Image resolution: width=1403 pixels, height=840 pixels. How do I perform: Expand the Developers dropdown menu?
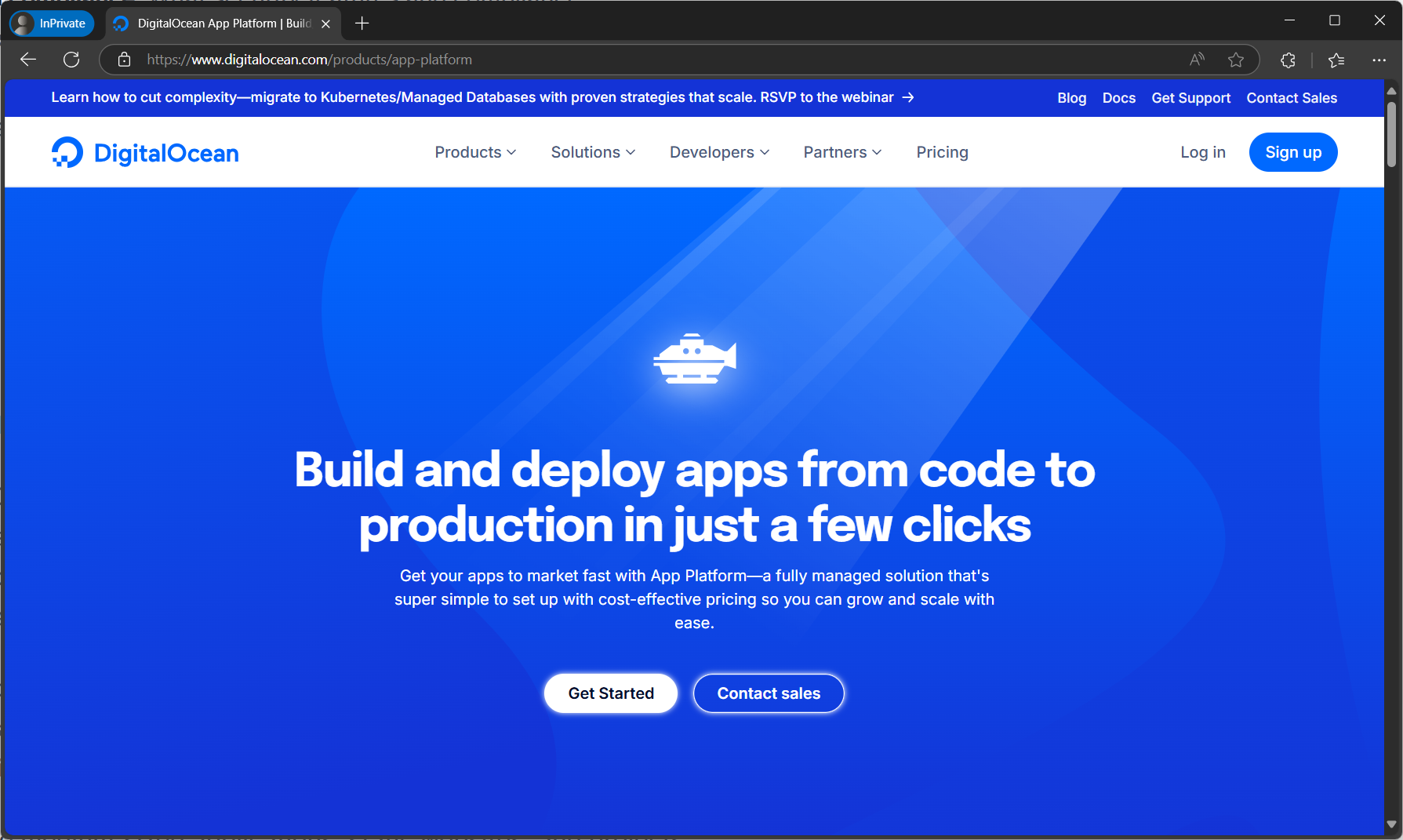[x=719, y=152]
